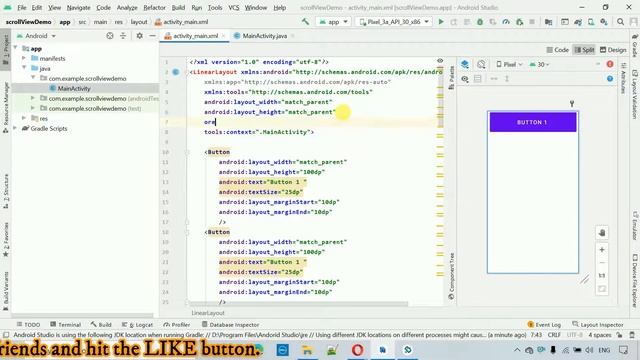Image resolution: width=640 pixels, height=360 pixels.
Task: Open File Explorer from taskbar
Action: point(307,350)
